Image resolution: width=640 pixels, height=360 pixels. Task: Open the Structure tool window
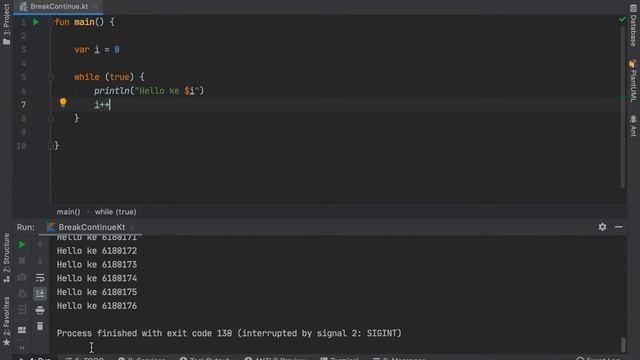pyautogui.click(x=7, y=258)
